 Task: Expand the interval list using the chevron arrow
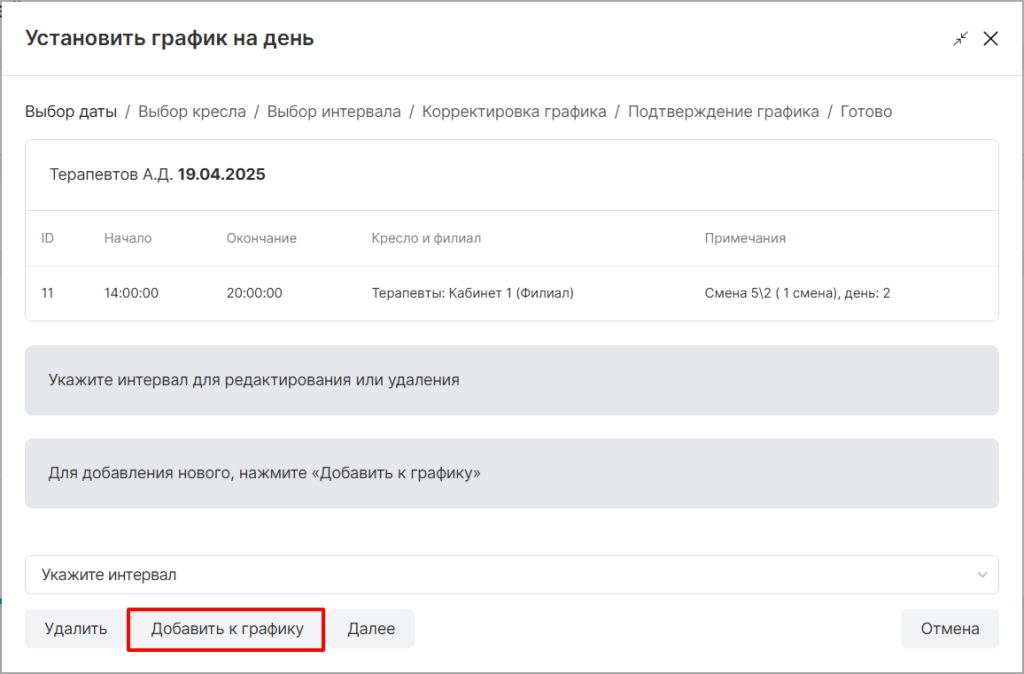[982, 575]
